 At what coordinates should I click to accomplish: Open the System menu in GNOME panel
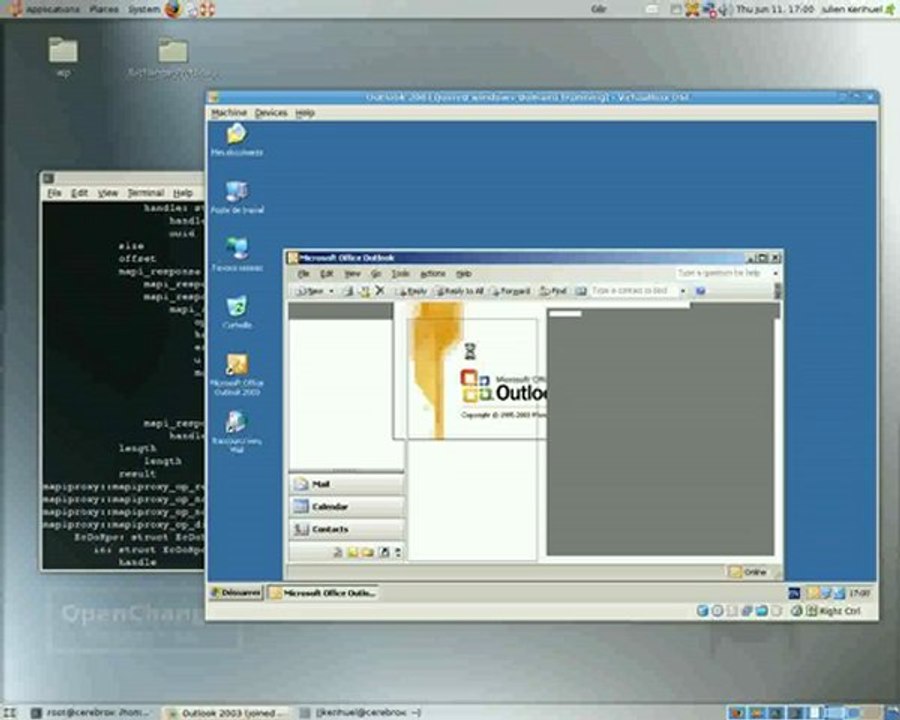point(143,9)
